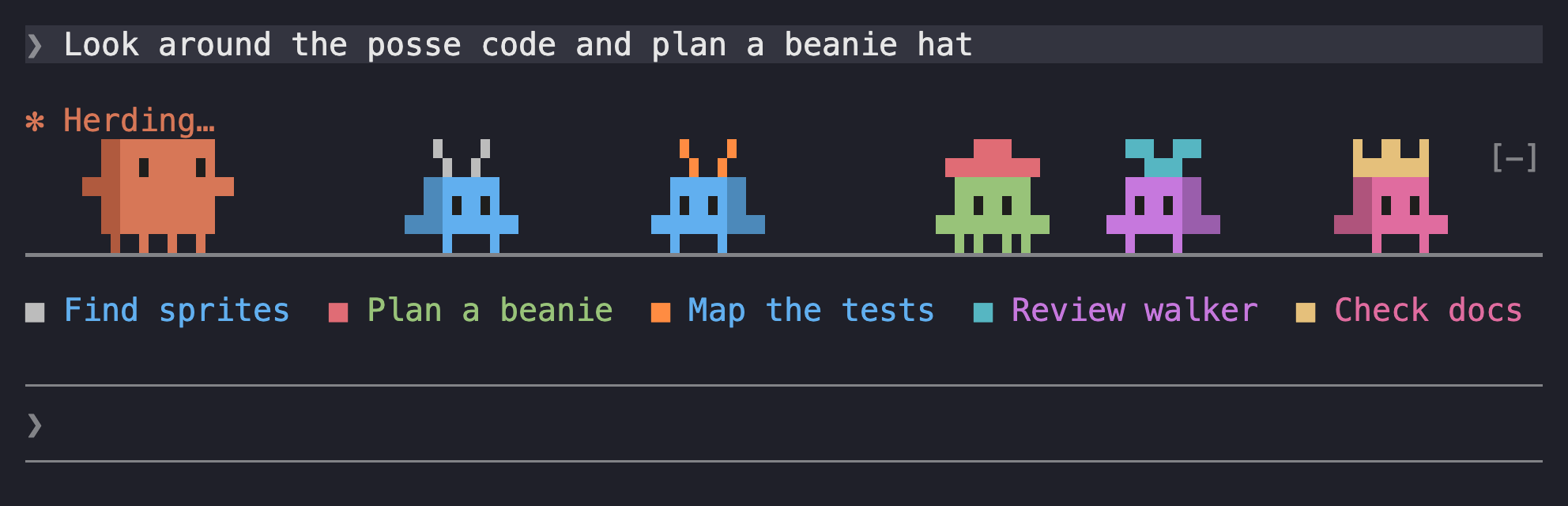Open the 'Find sprites' task
This screenshot has width=1568, height=506.
tap(177, 310)
